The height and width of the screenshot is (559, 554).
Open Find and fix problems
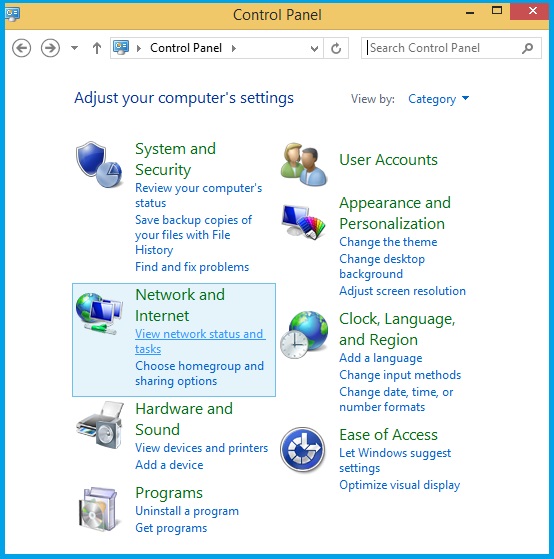coord(192,267)
